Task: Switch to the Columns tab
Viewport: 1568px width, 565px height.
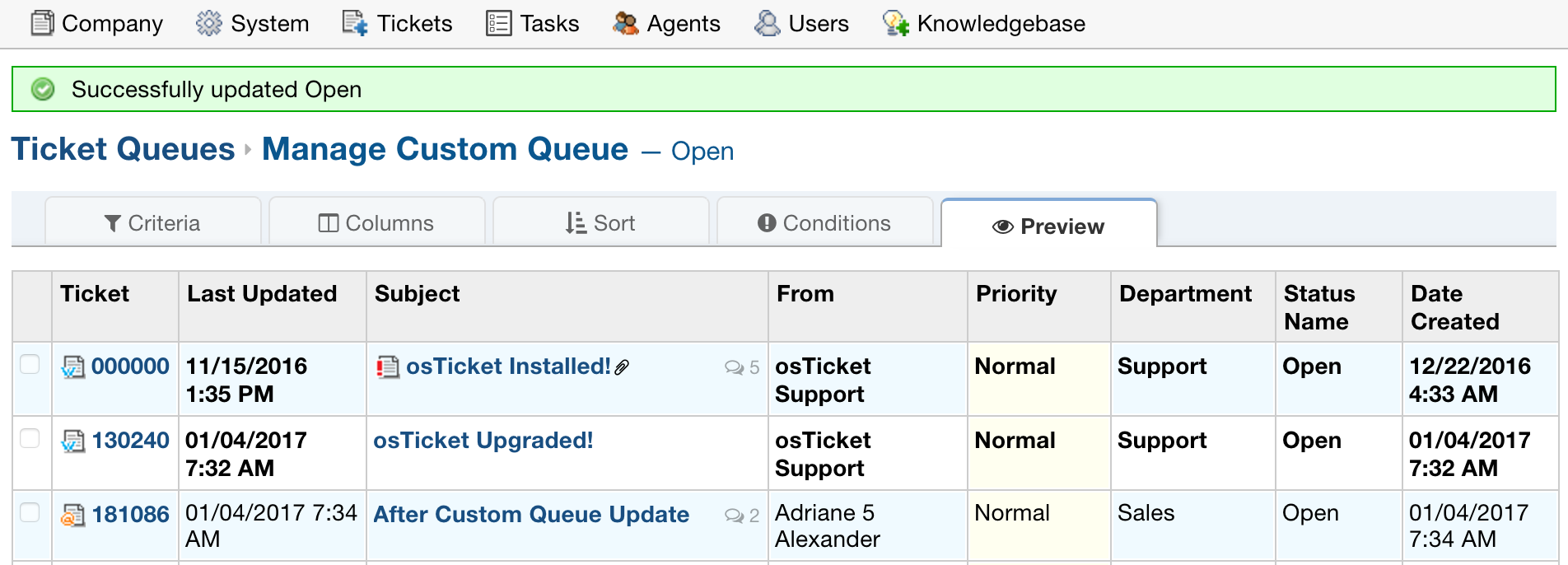Action: coord(377,222)
